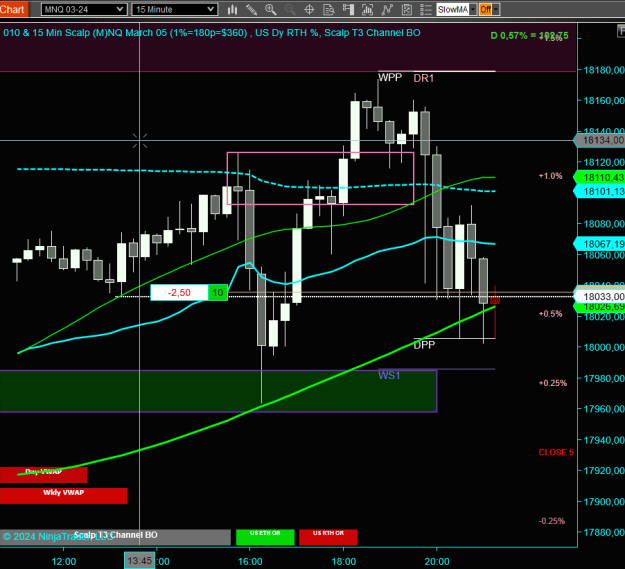Screen dimensions: 625x569
Task: Open the 15 Minute interval dropdown
Action: (175, 10)
